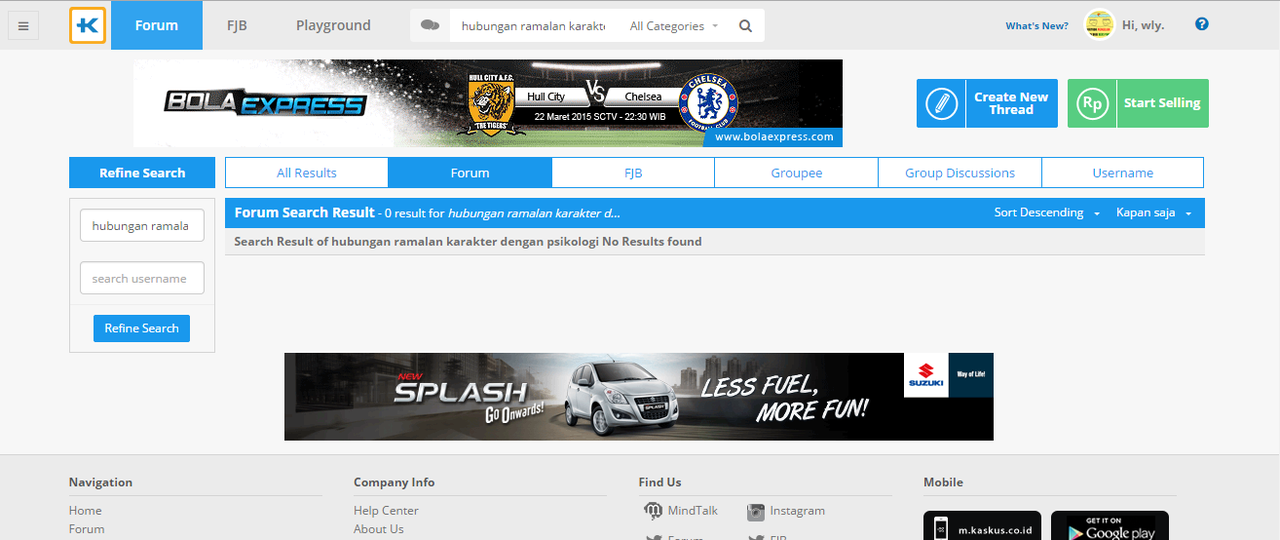The height and width of the screenshot is (540, 1280).
Task: Click the Rp icon on Start Selling
Action: pyautogui.click(x=1092, y=103)
